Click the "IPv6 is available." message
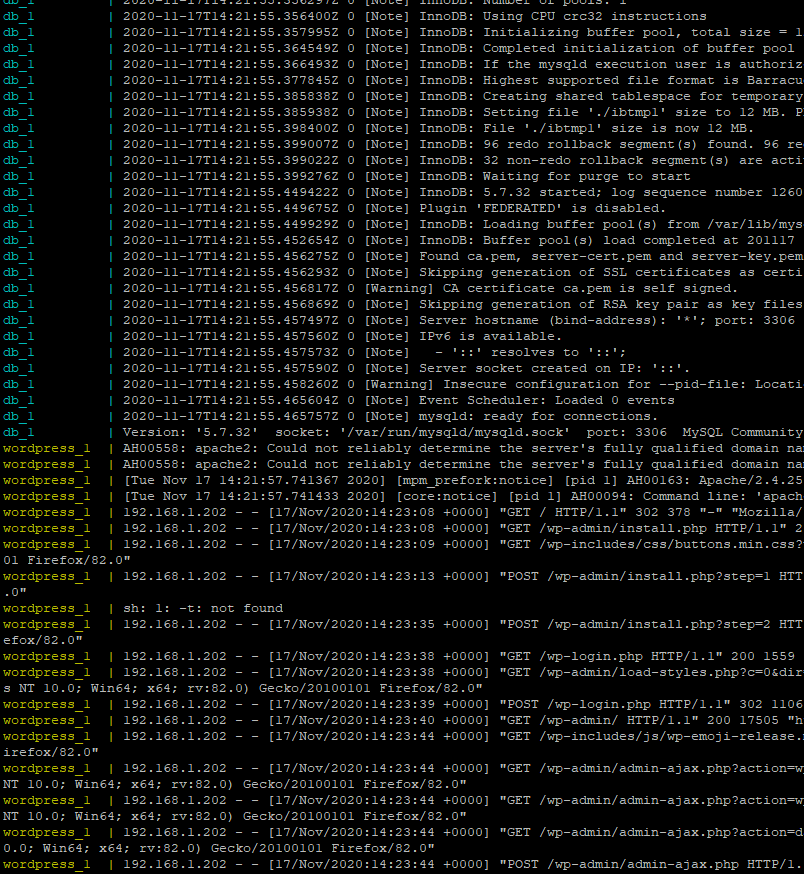This screenshot has height=874, width=804. pos(490,337)
